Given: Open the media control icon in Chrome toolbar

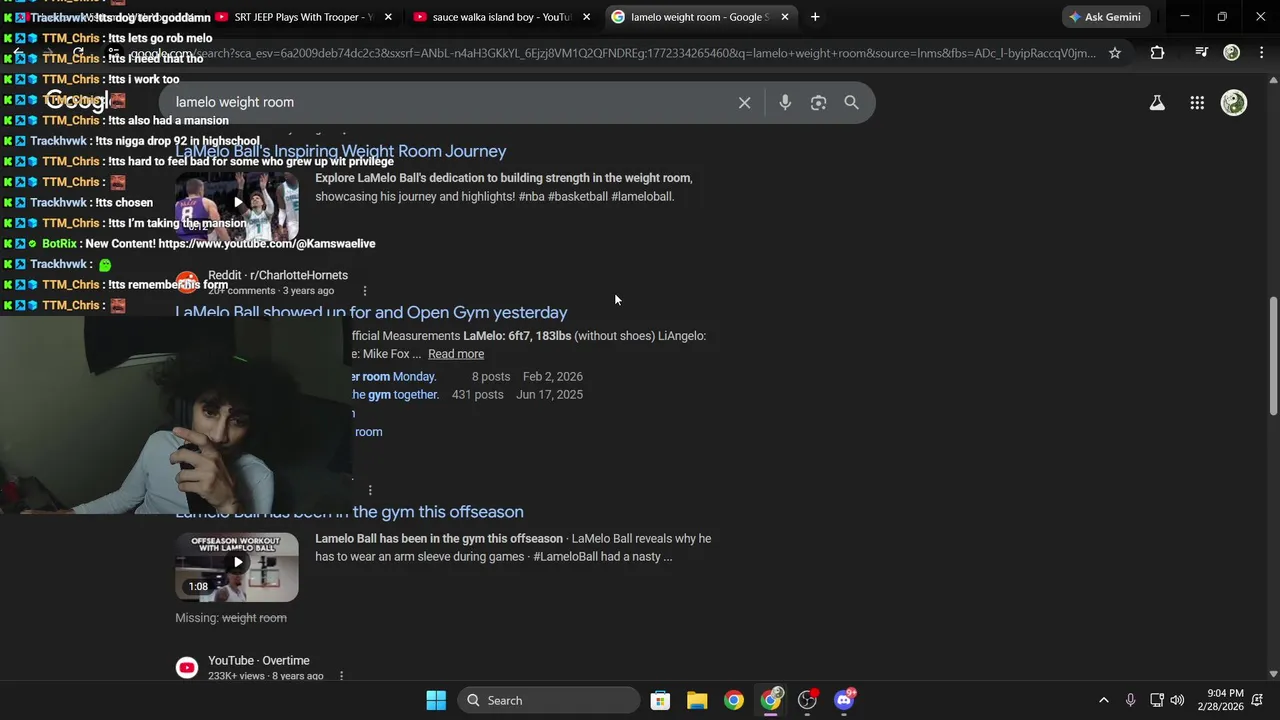Looking at the screenshot, I should pyautogui.click(x=1202, y=52).
